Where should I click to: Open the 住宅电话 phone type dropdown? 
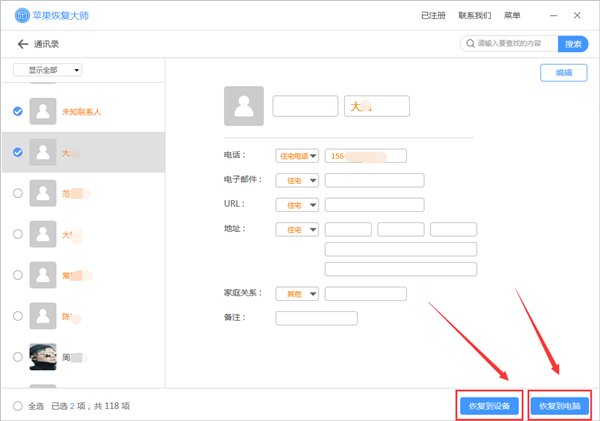[x=296, y=156]
